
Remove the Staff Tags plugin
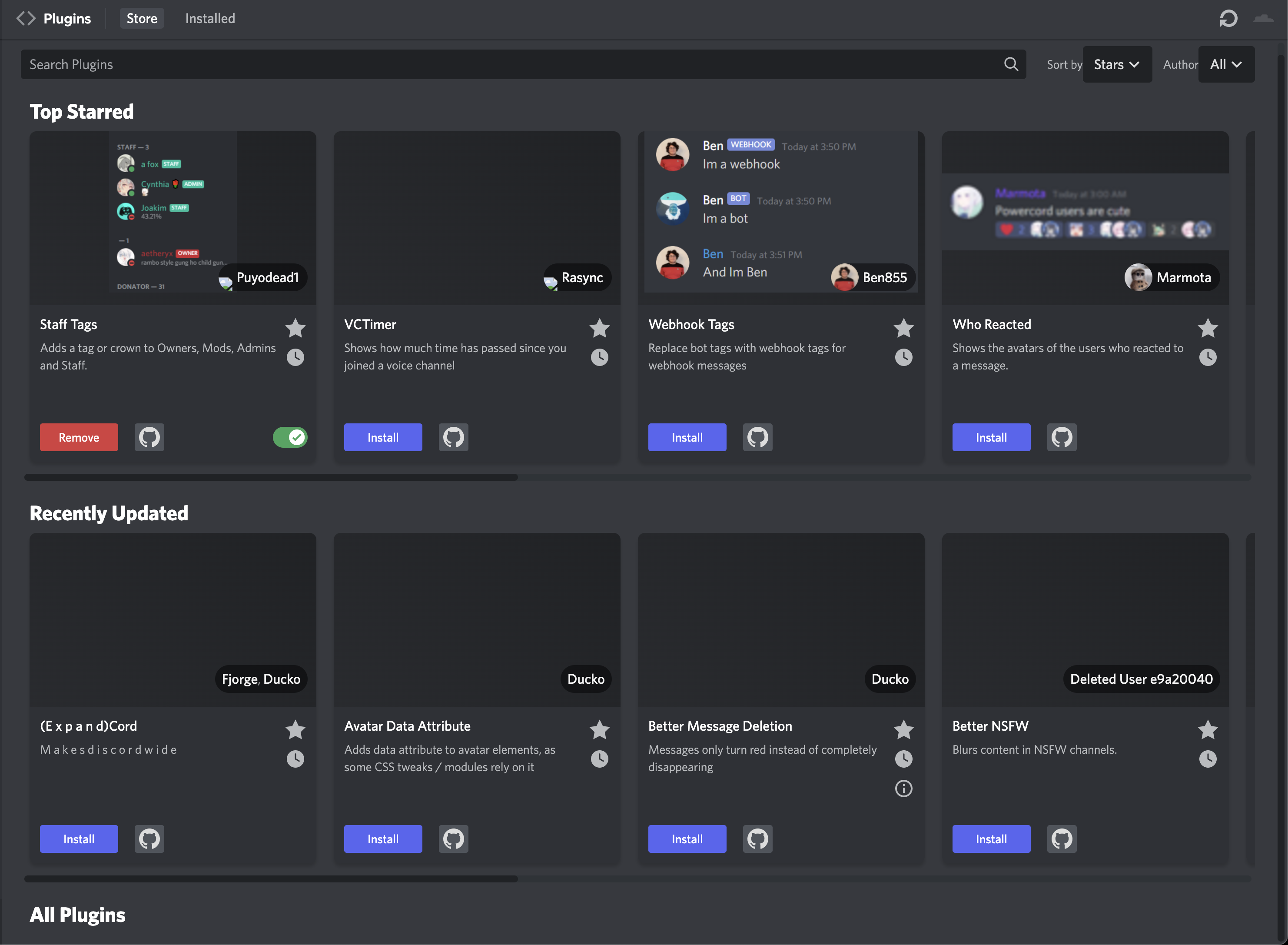(x=78, y=437)
